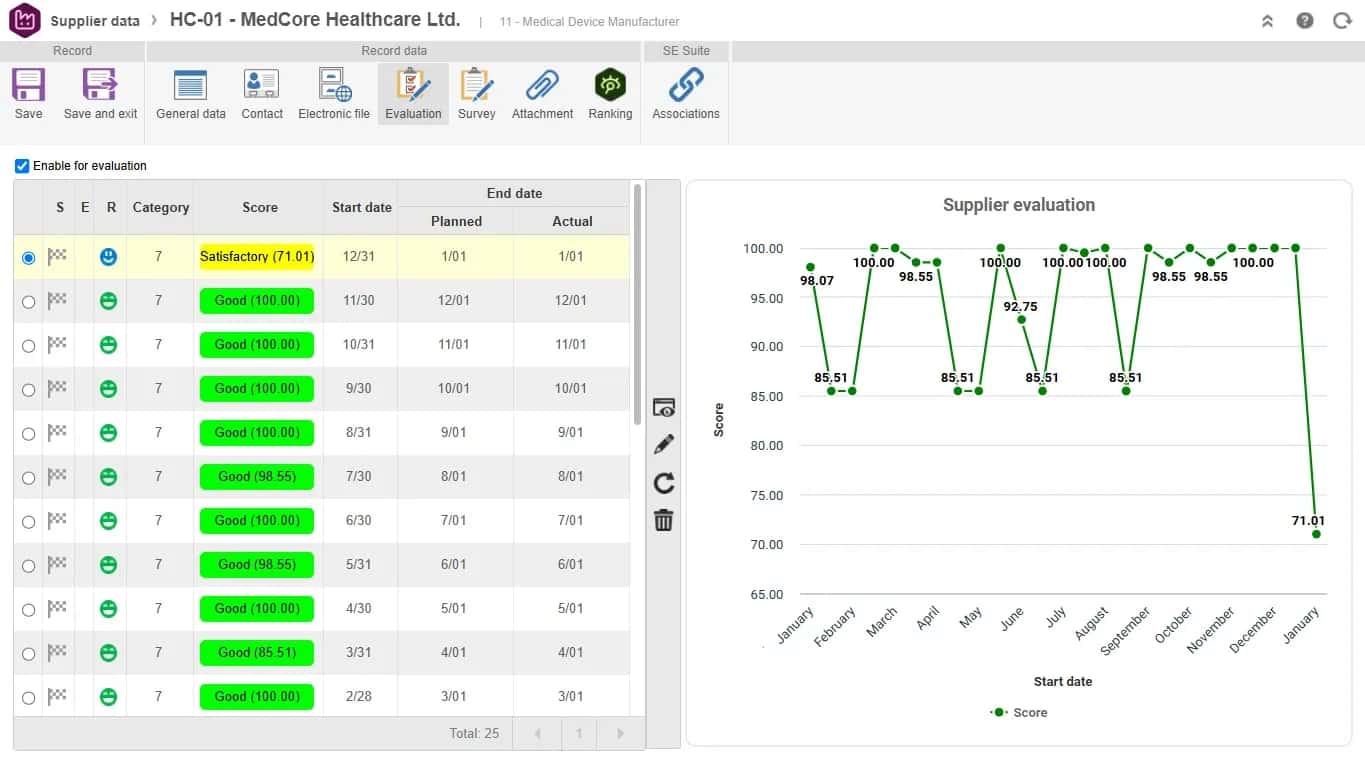Go to next table page arrow
The image size is (1365, 767).
(620, 733)
